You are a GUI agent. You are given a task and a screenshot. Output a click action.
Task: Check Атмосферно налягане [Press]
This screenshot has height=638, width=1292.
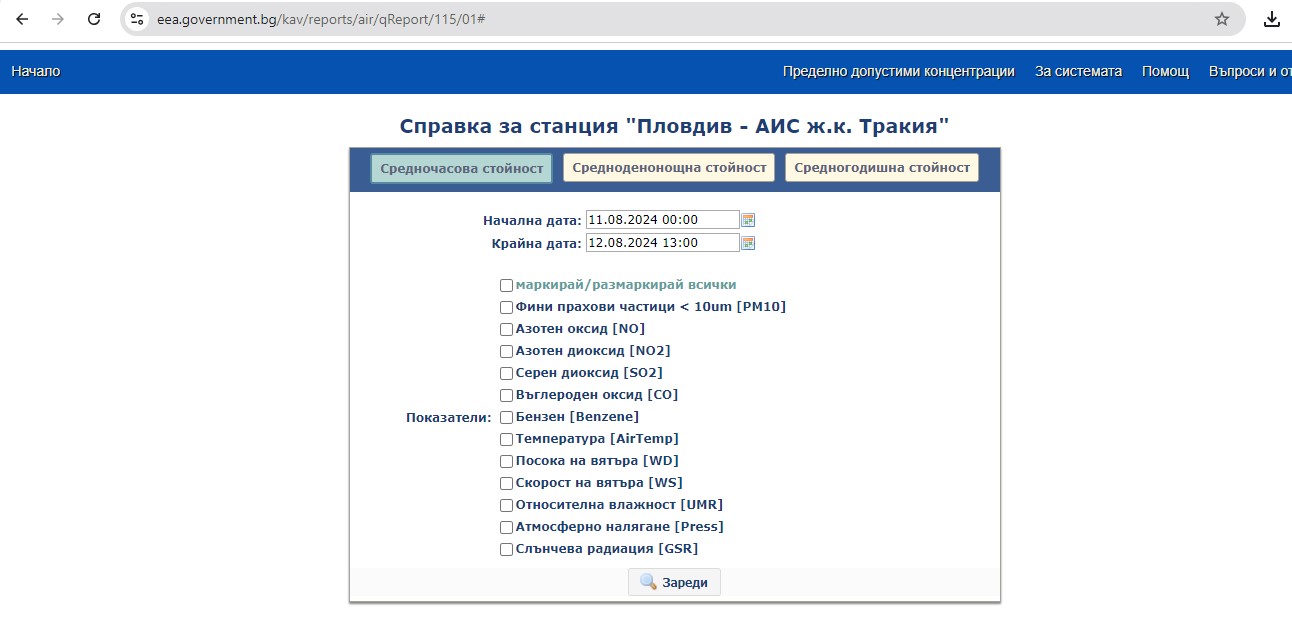click(x=506, y=528)
